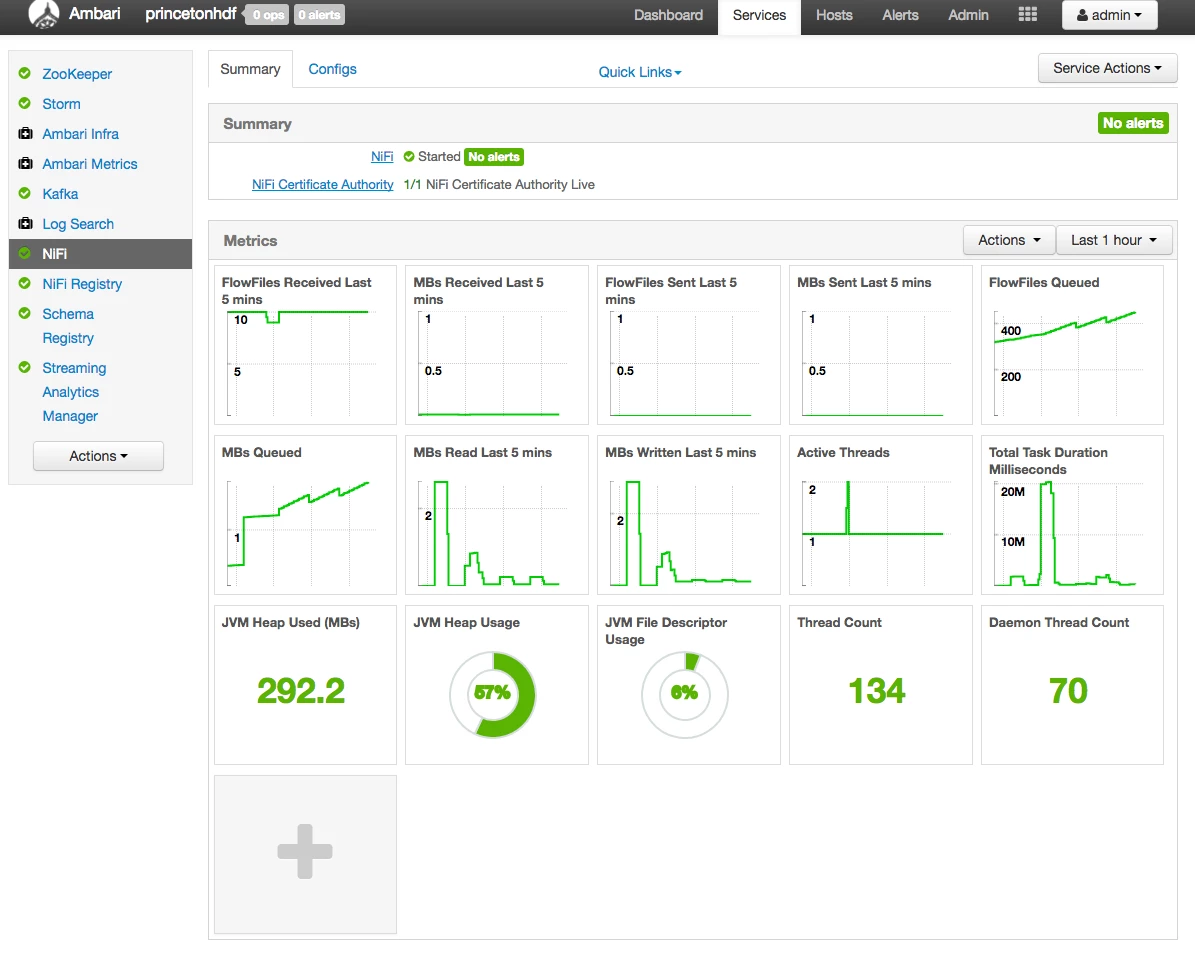The height and width of the screenshot is (956, 1195).
Task: Open MBs Queued graph widget
Action: [x=305, y=515]
